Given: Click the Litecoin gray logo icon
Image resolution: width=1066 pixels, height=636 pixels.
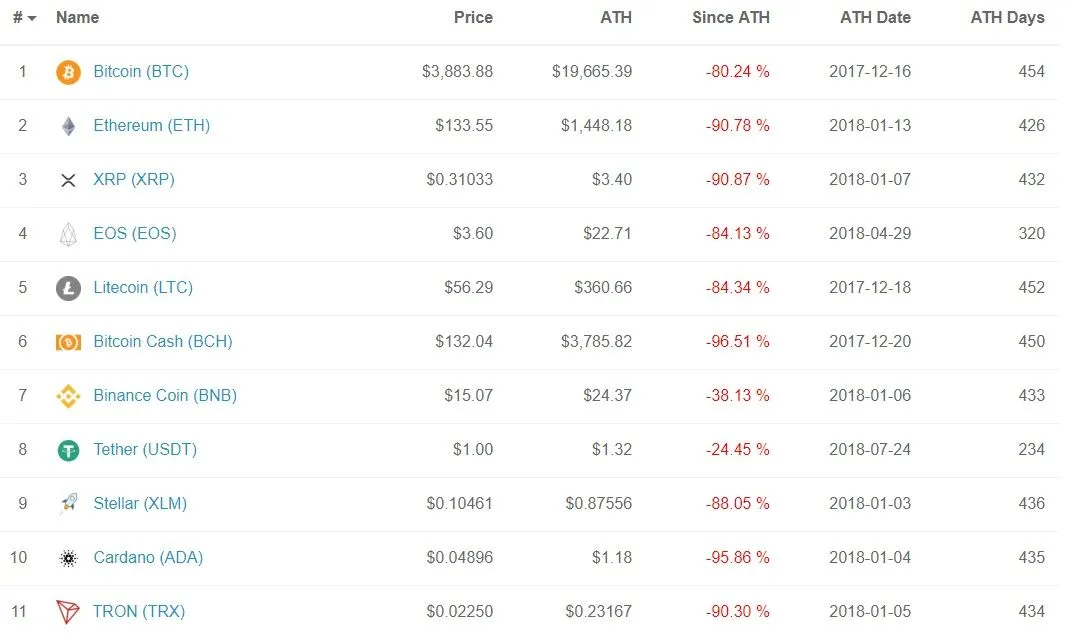Looking at the screenshot, I should click(x=68, y=288).
